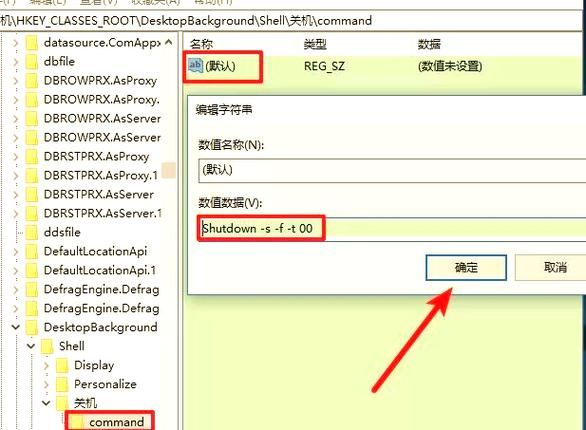Click the 数值名称 field showing (默认)
Screen dimensions: 586x430
pyautogui.click(x=392, y=170)
